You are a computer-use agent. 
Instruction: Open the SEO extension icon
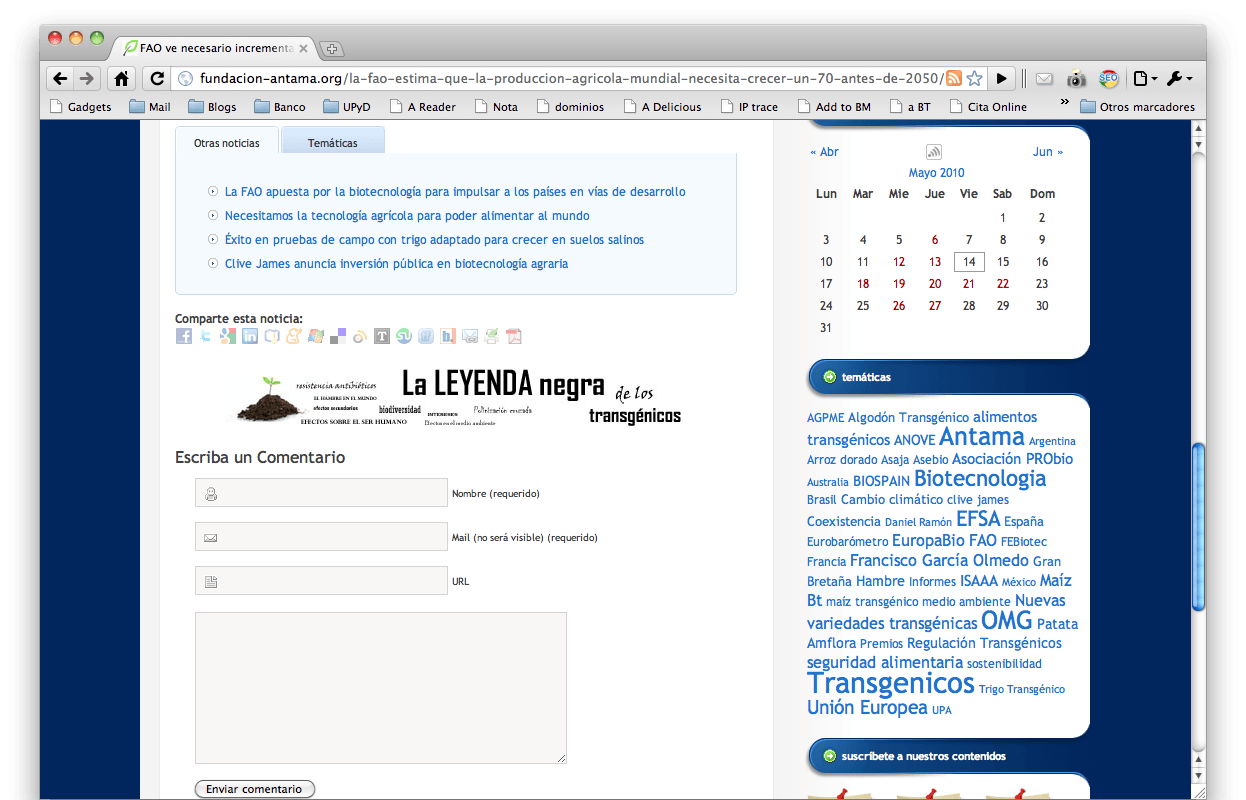click(x=1108, y=78)
